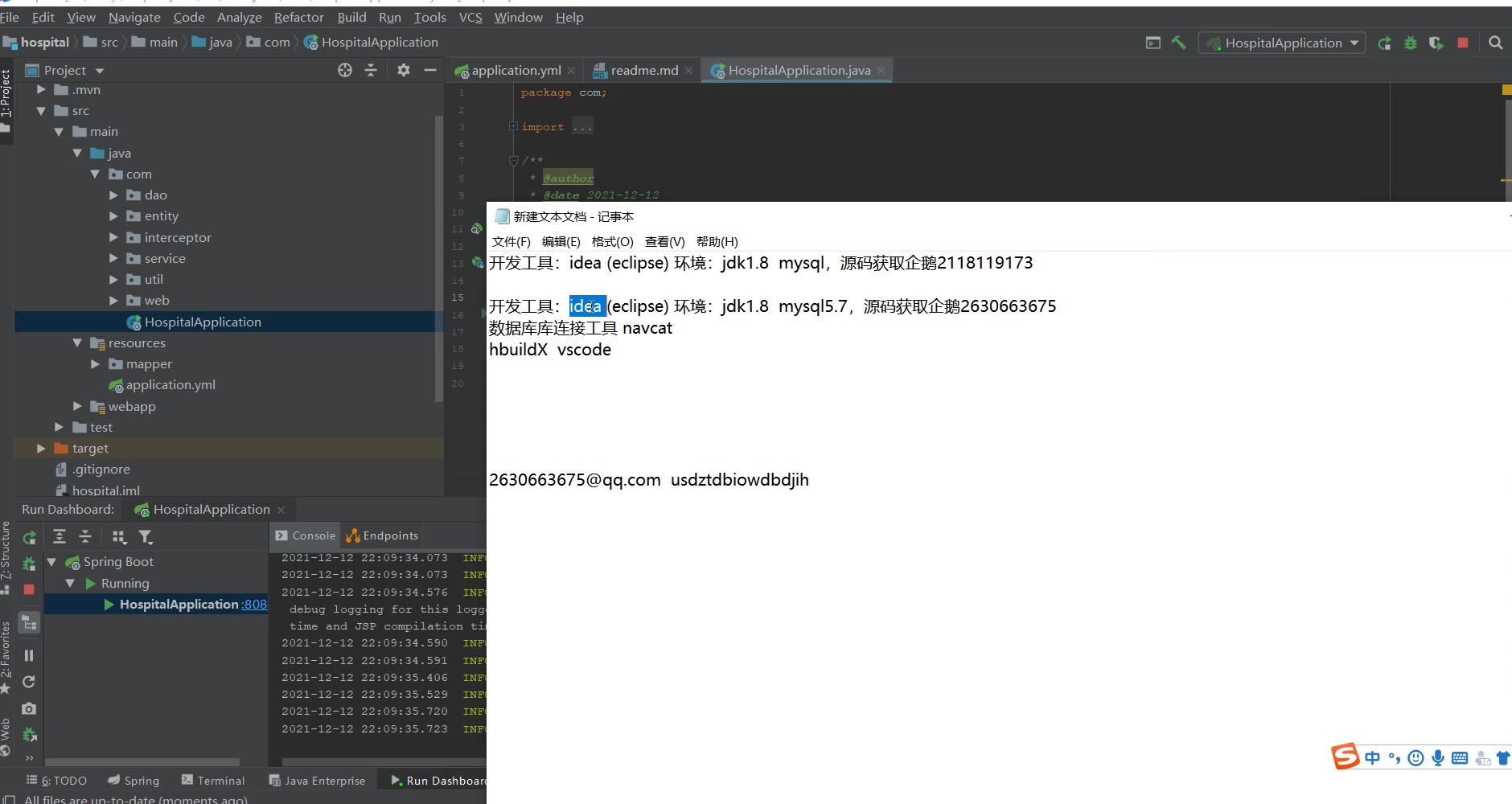The image size is (1512, 804).
Task: Open the Refactor menu
Action: point(298,17)
